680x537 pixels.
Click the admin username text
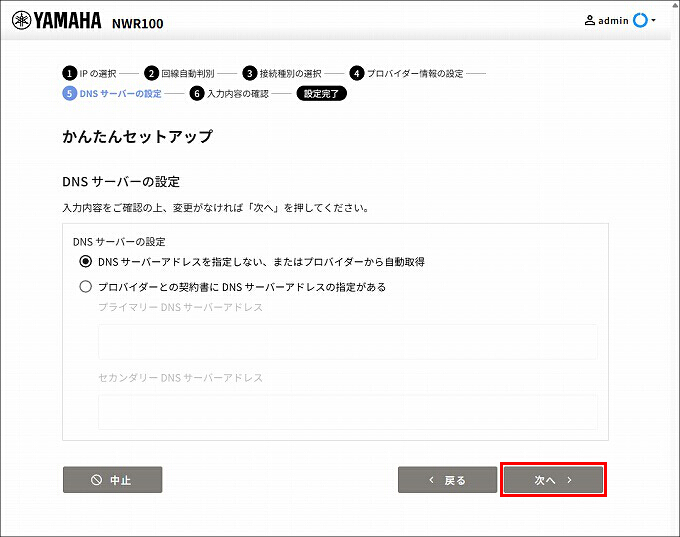[613, 20]
